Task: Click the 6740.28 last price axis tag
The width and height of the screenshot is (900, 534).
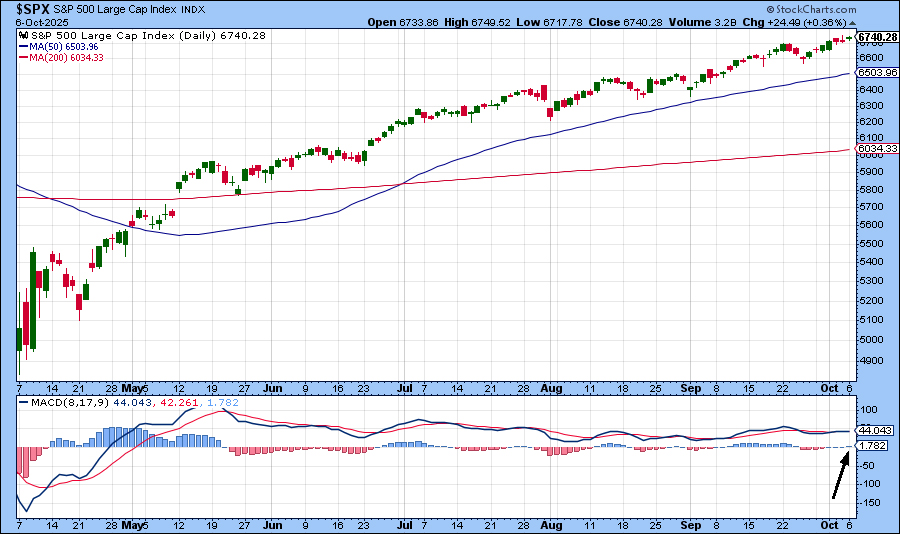Action: point(878,37)
